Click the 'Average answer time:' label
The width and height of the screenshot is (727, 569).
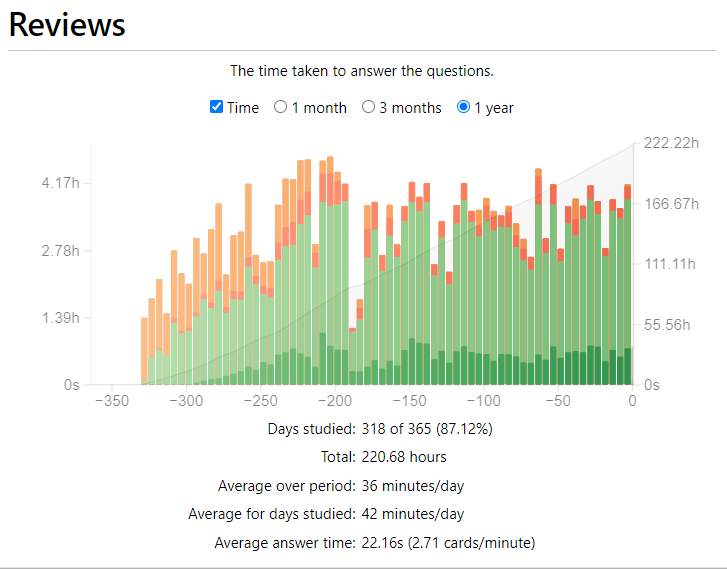(285, 543)
